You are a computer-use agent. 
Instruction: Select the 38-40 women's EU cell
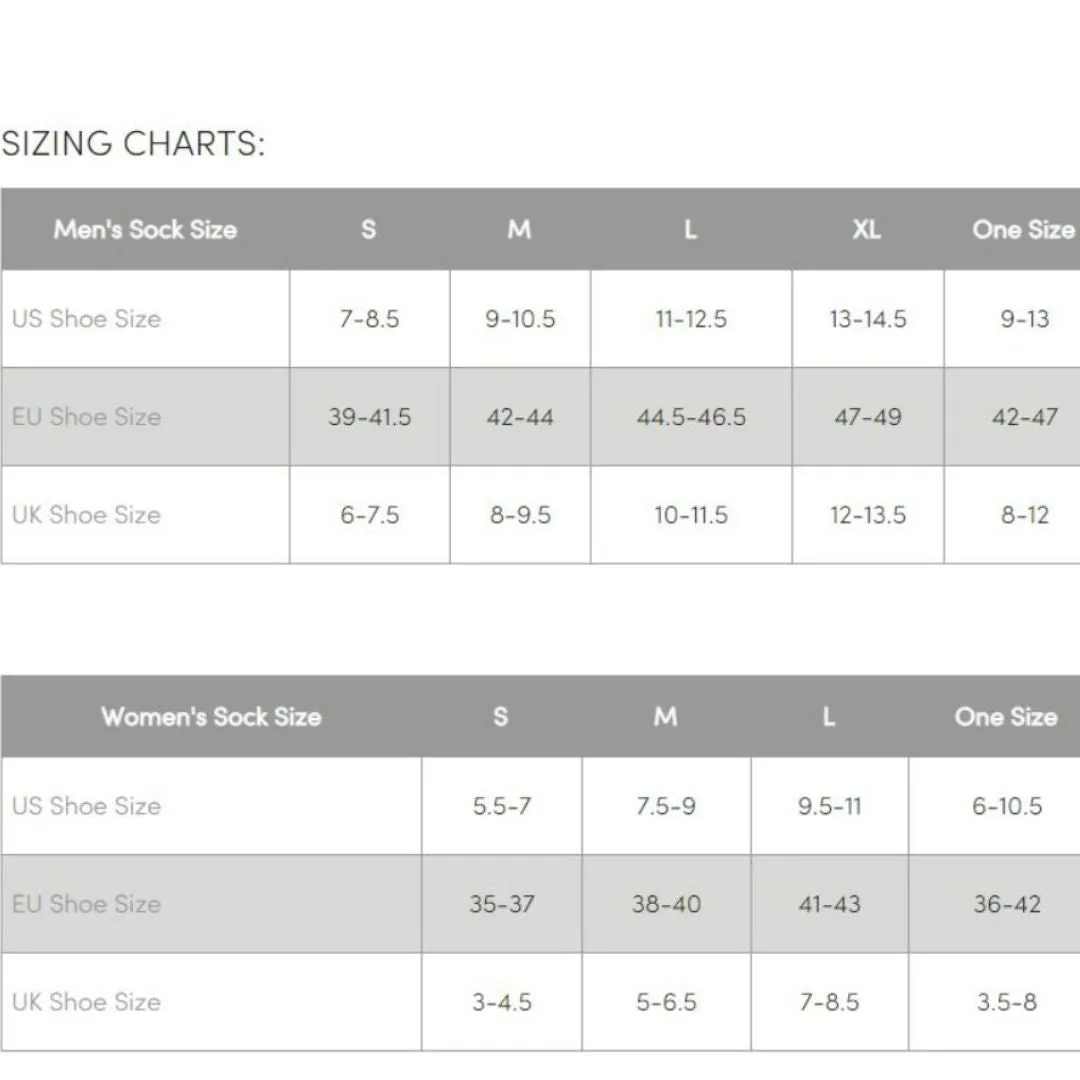point(666,904)
